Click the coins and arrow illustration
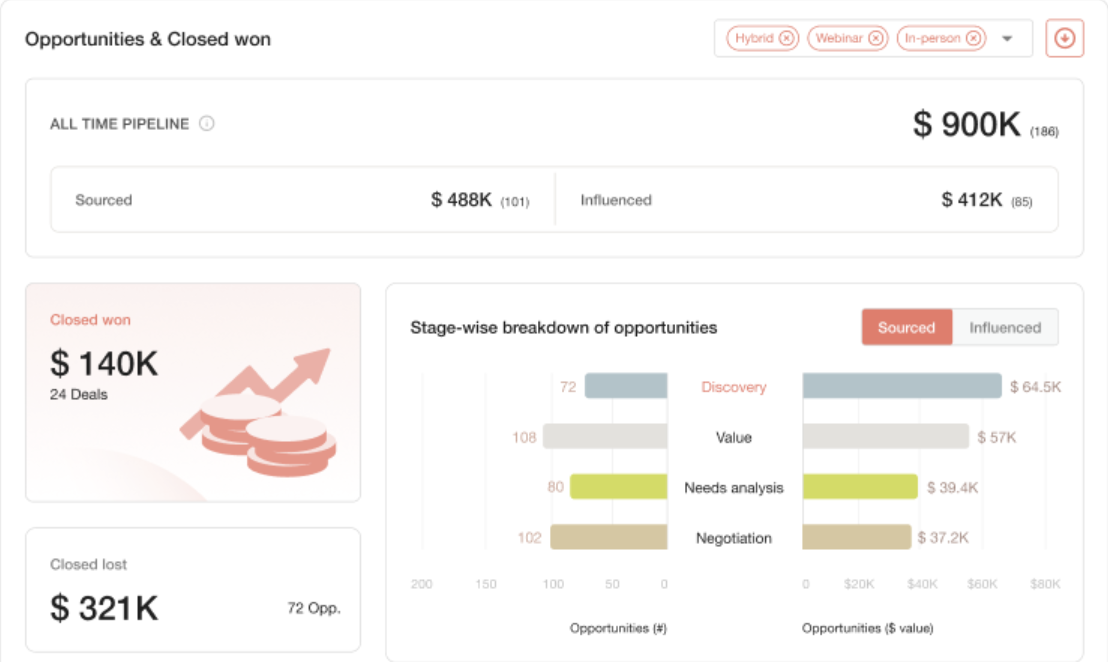The width and height of the screenshot is (1108, 662). (x=259, y=412)
